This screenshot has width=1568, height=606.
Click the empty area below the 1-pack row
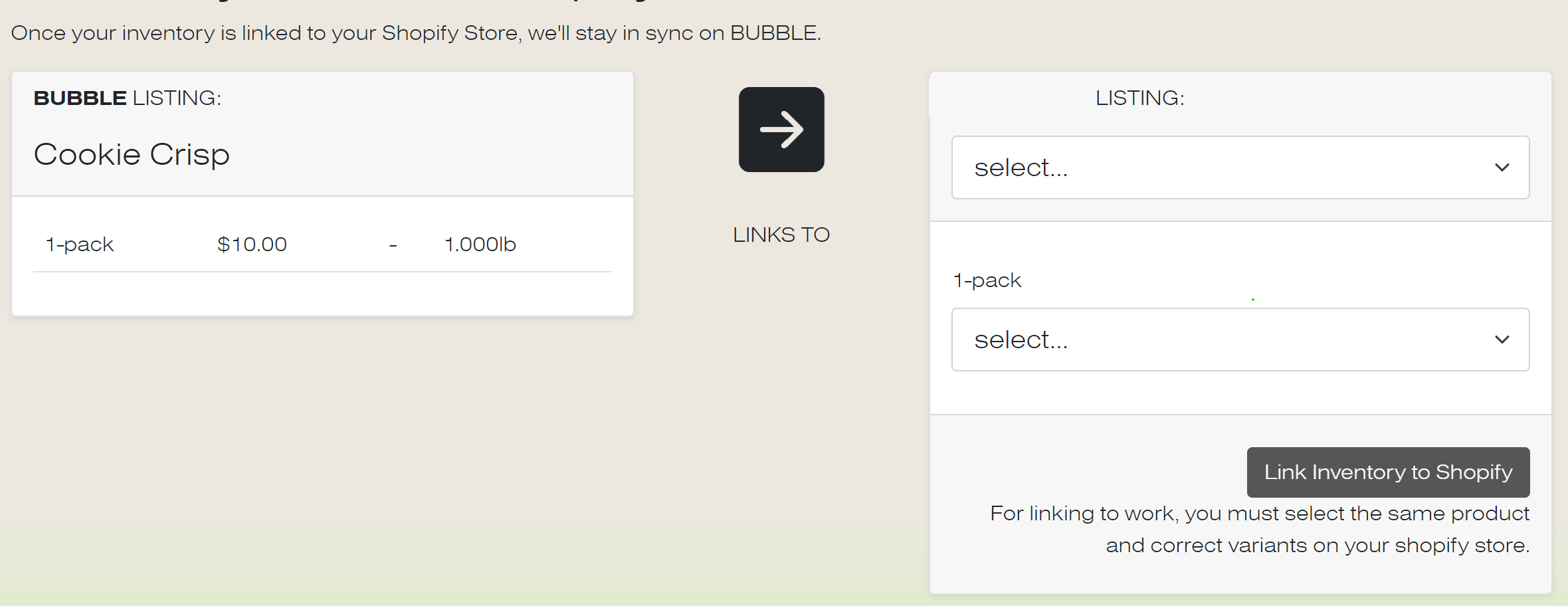[x=322, y=294]
